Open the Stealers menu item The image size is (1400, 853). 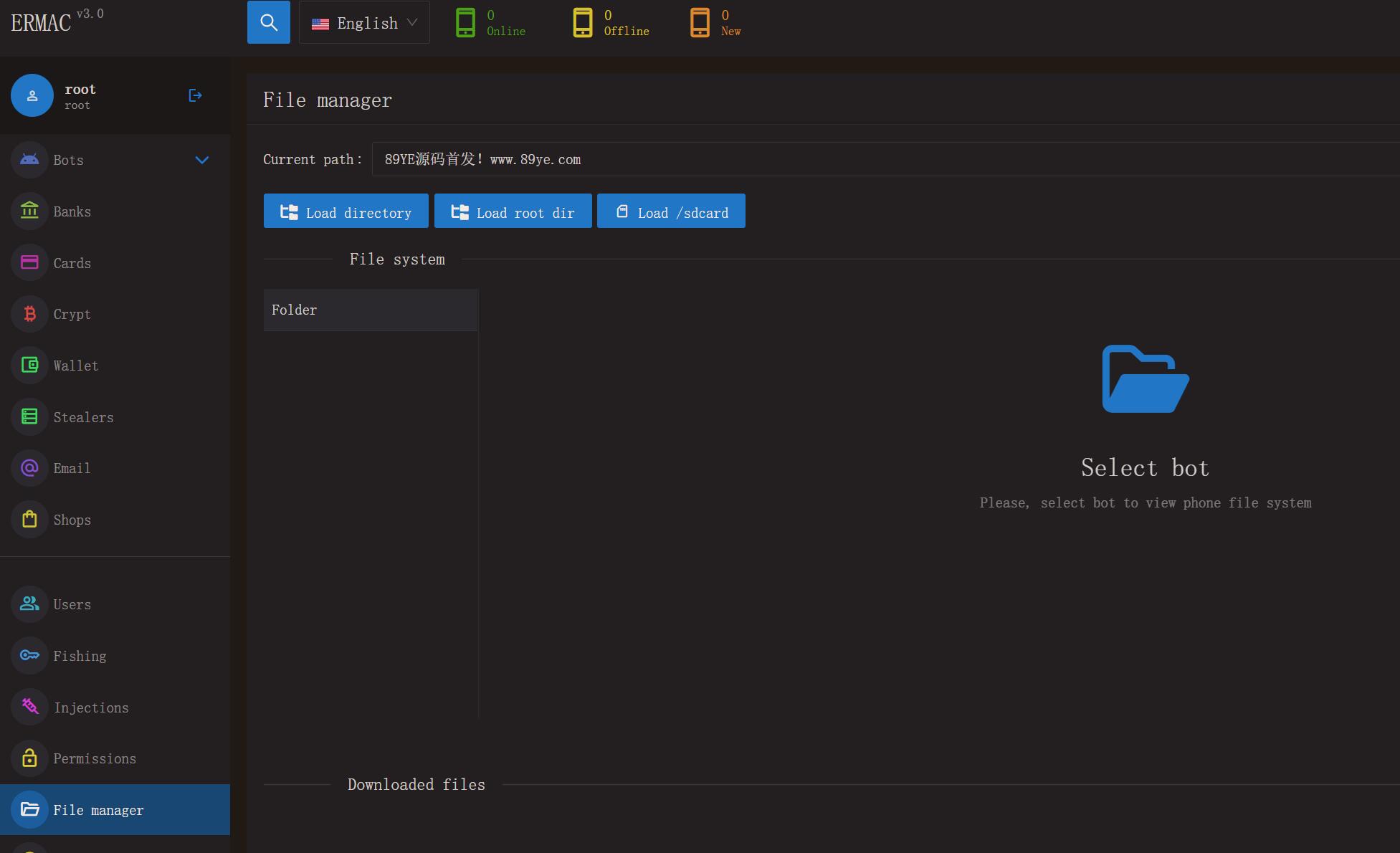pos(115,417)
